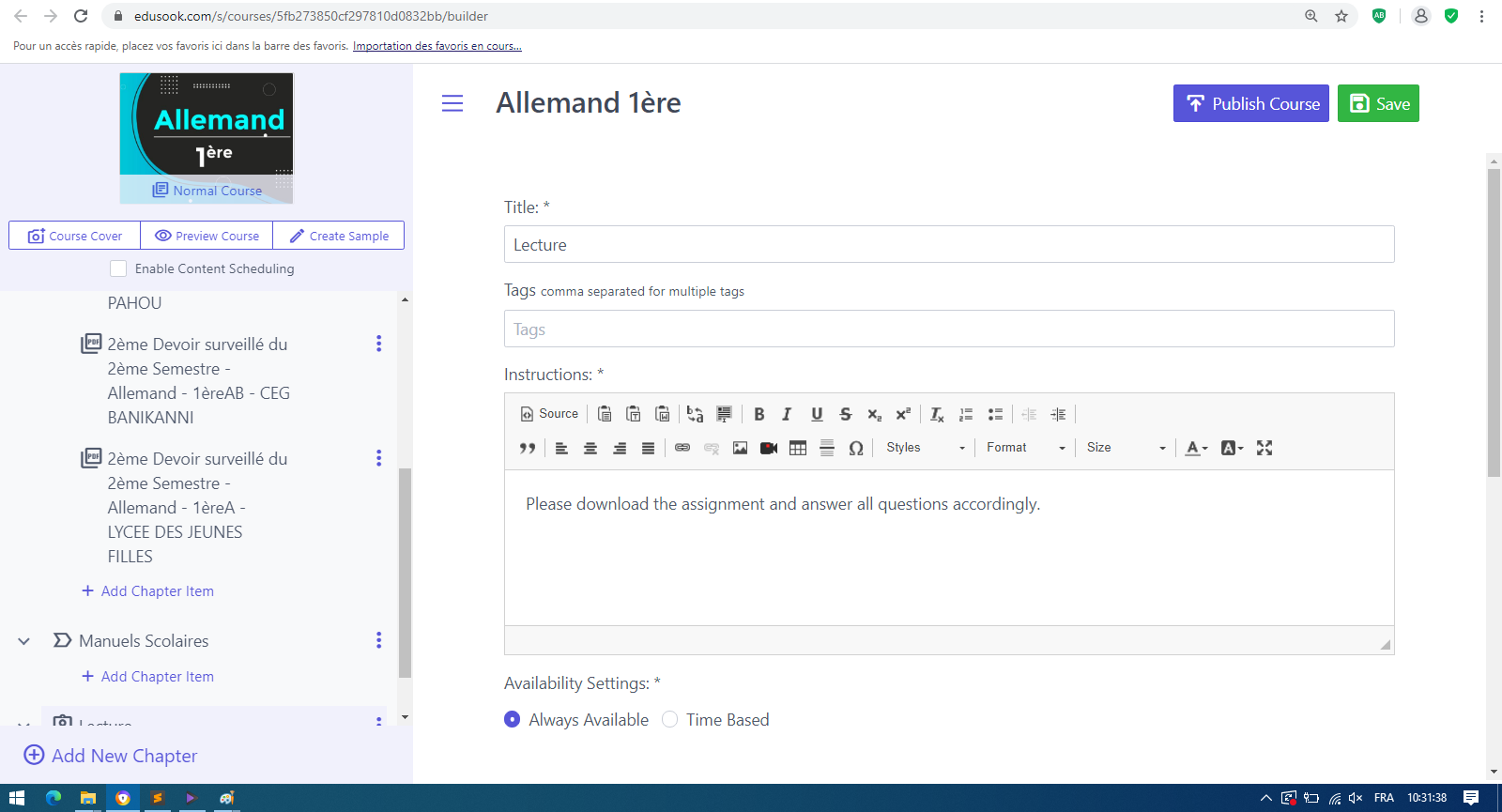
Task: Switch to the Preview Course tab
Action: point(207,236)
